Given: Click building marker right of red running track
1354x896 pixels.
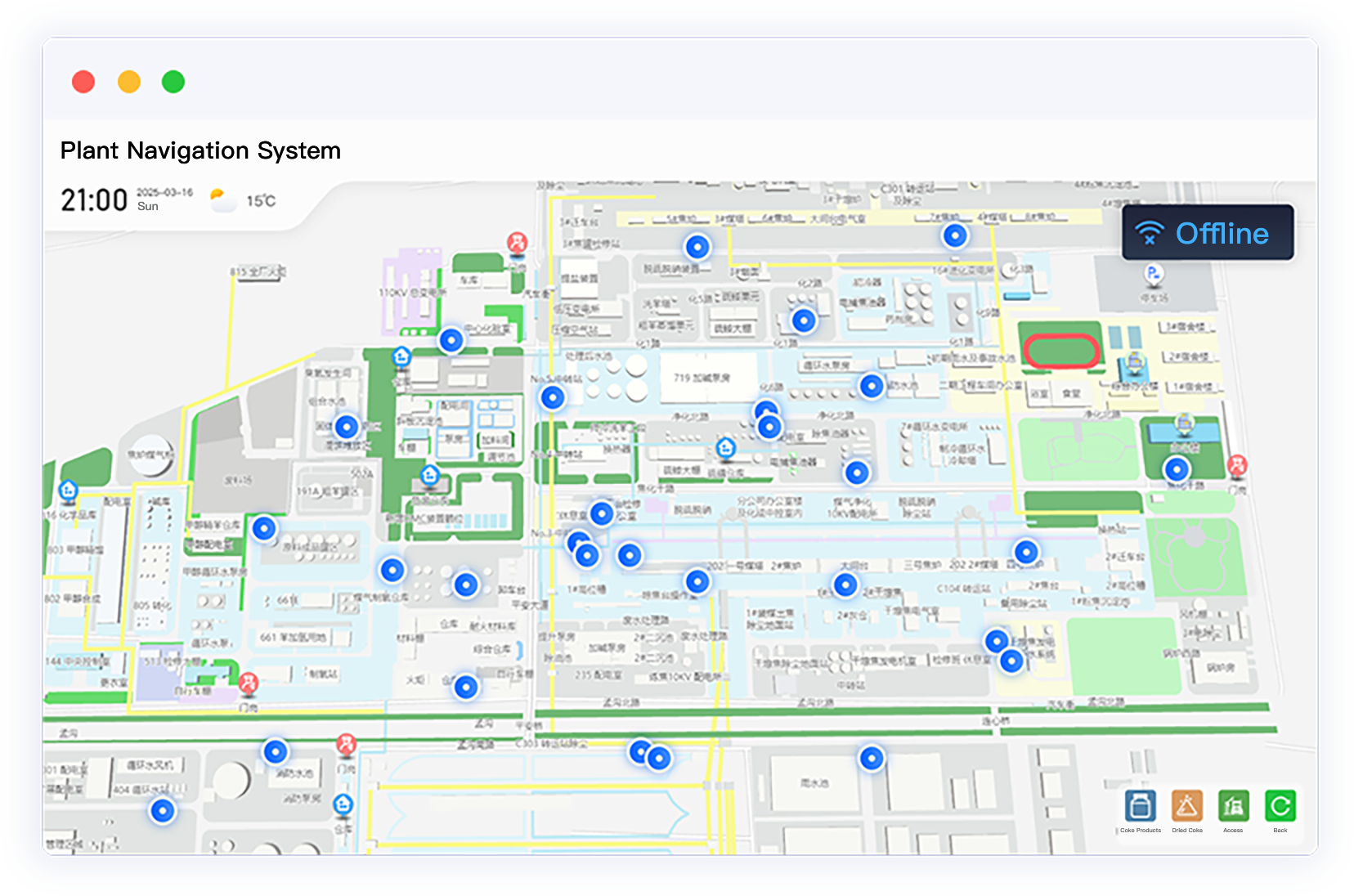Looking at the screenshot, I should (x=1135, y=361).
